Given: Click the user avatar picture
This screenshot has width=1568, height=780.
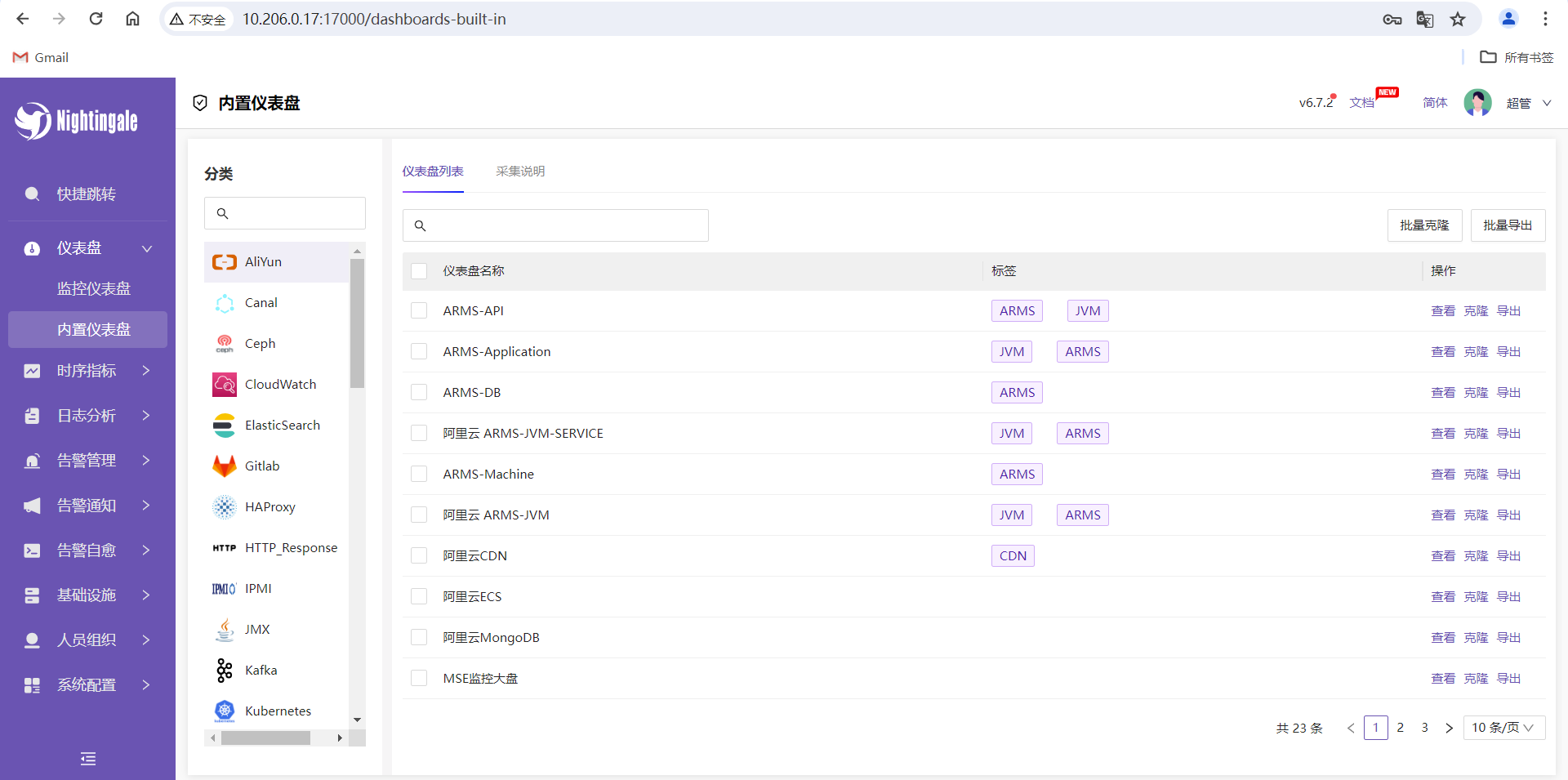Looking at the screenshot, I should (1477, 103).
